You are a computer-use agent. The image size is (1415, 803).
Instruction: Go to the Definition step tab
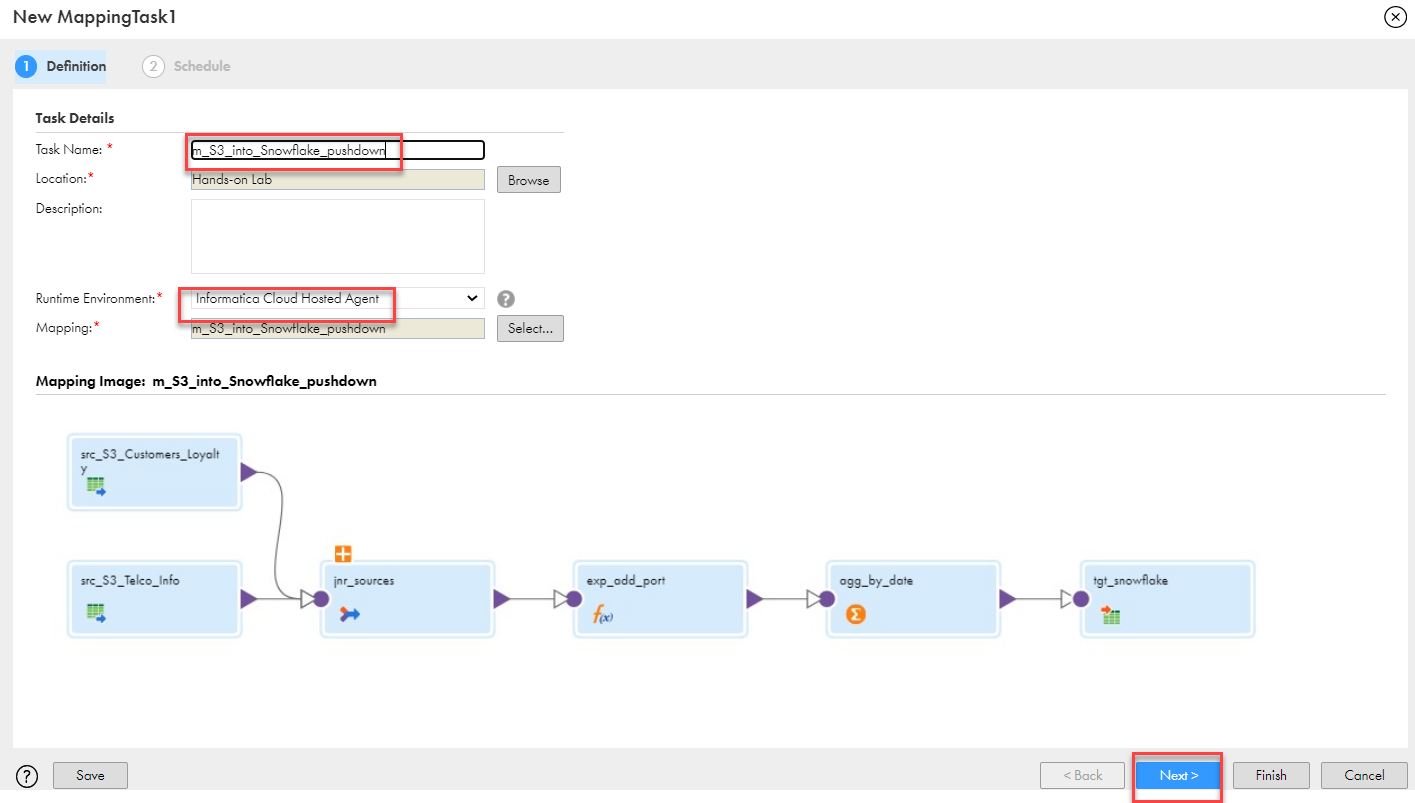(62, 66)
